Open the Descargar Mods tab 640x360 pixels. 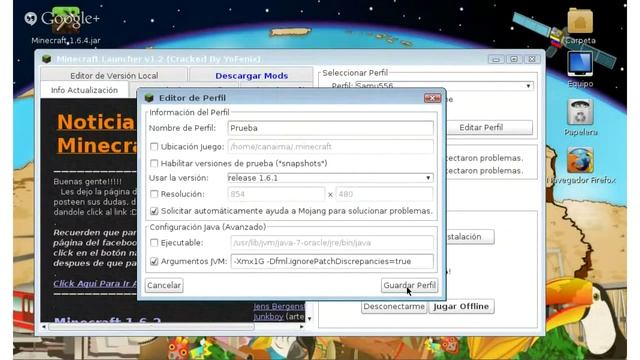tap(251, 76)
